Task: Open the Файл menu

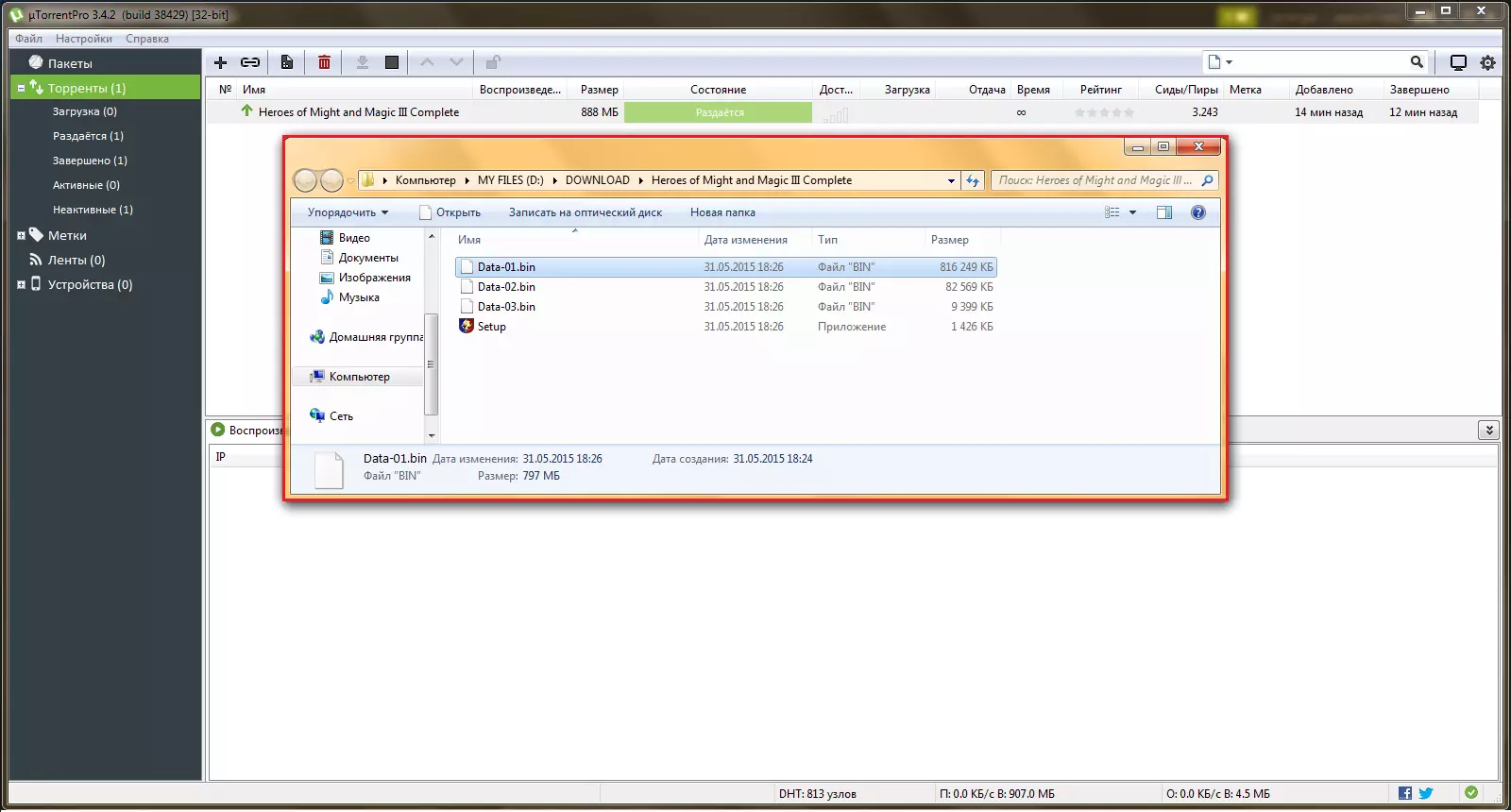Action: [28, 39]
